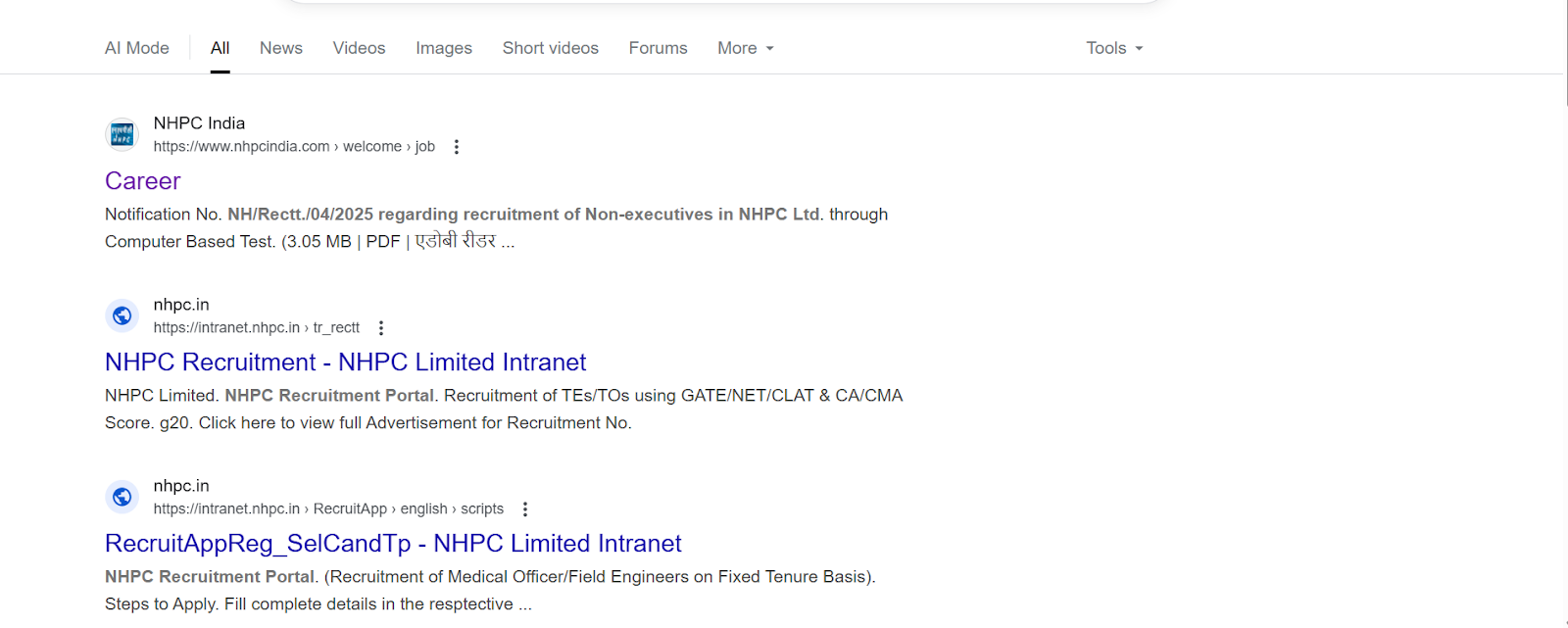Switch to the AI Mode tab

[x=136, y=48]
